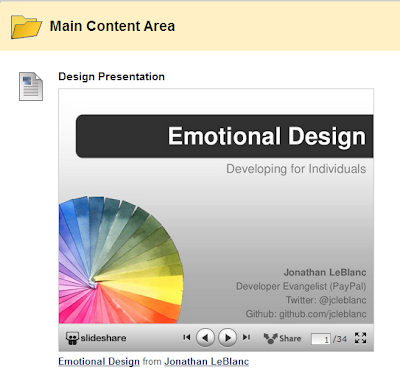Click the Developing for Individuals subtitle
This screenshot has height=384, width=400.
pyautogui.click(x=296, y=169)
